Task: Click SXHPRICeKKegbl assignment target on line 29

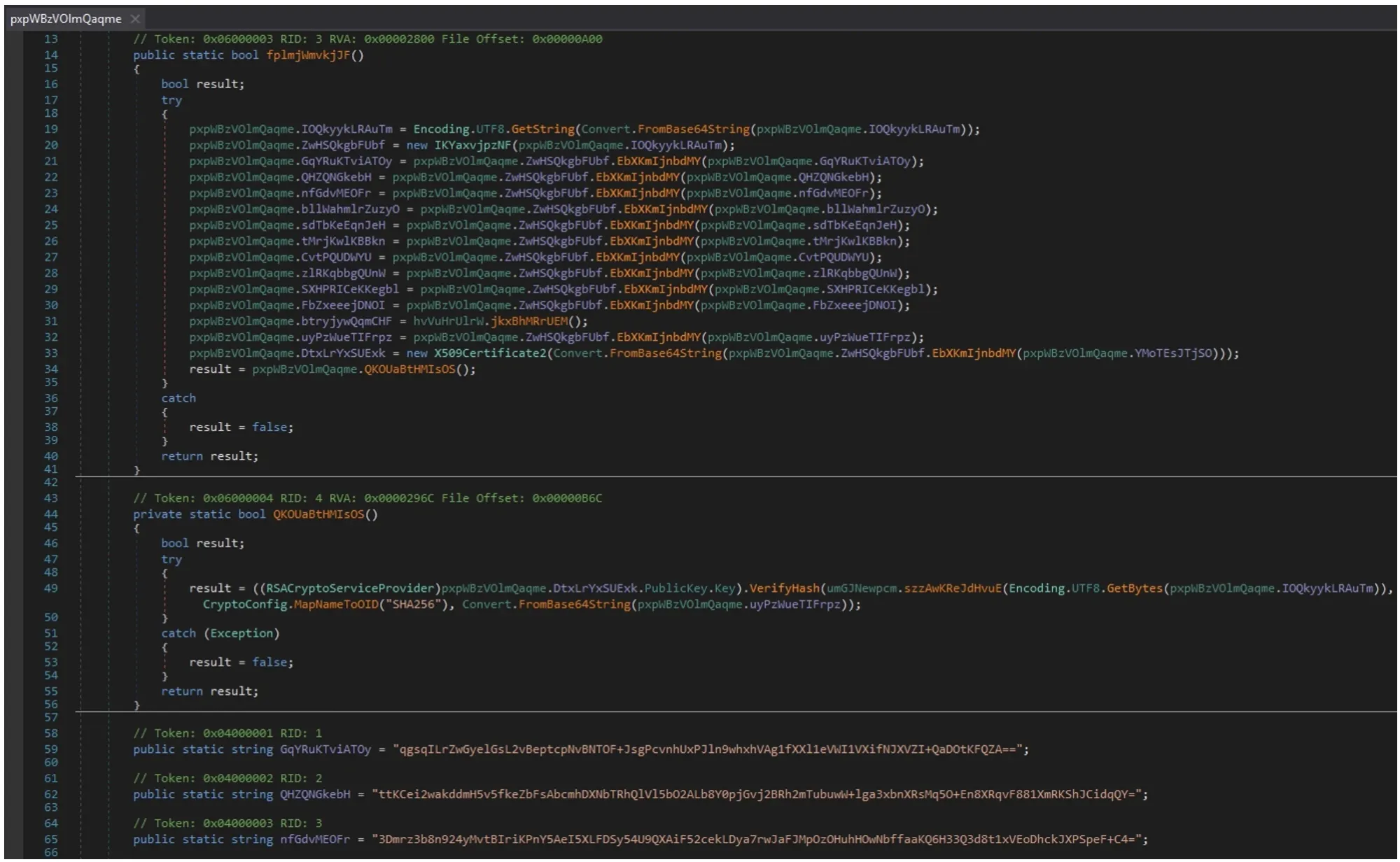Action: click(350, 290)
